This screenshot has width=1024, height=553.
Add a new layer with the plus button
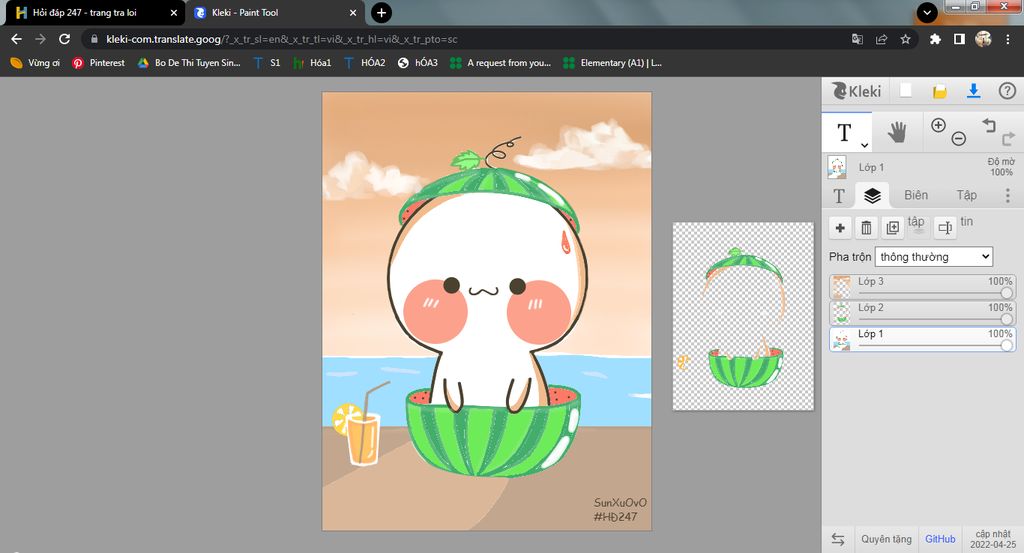[840, 228]
